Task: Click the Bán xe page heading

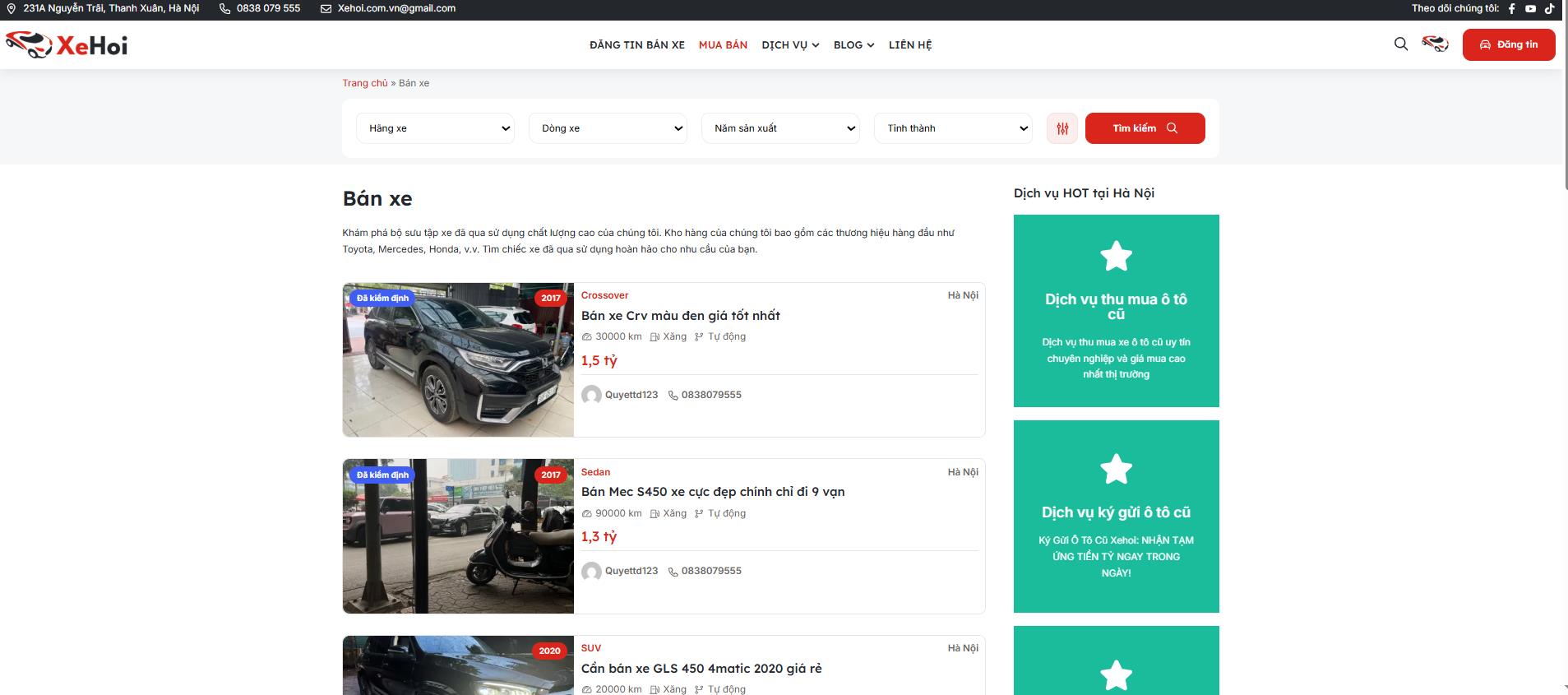Action: click(377, 198)
